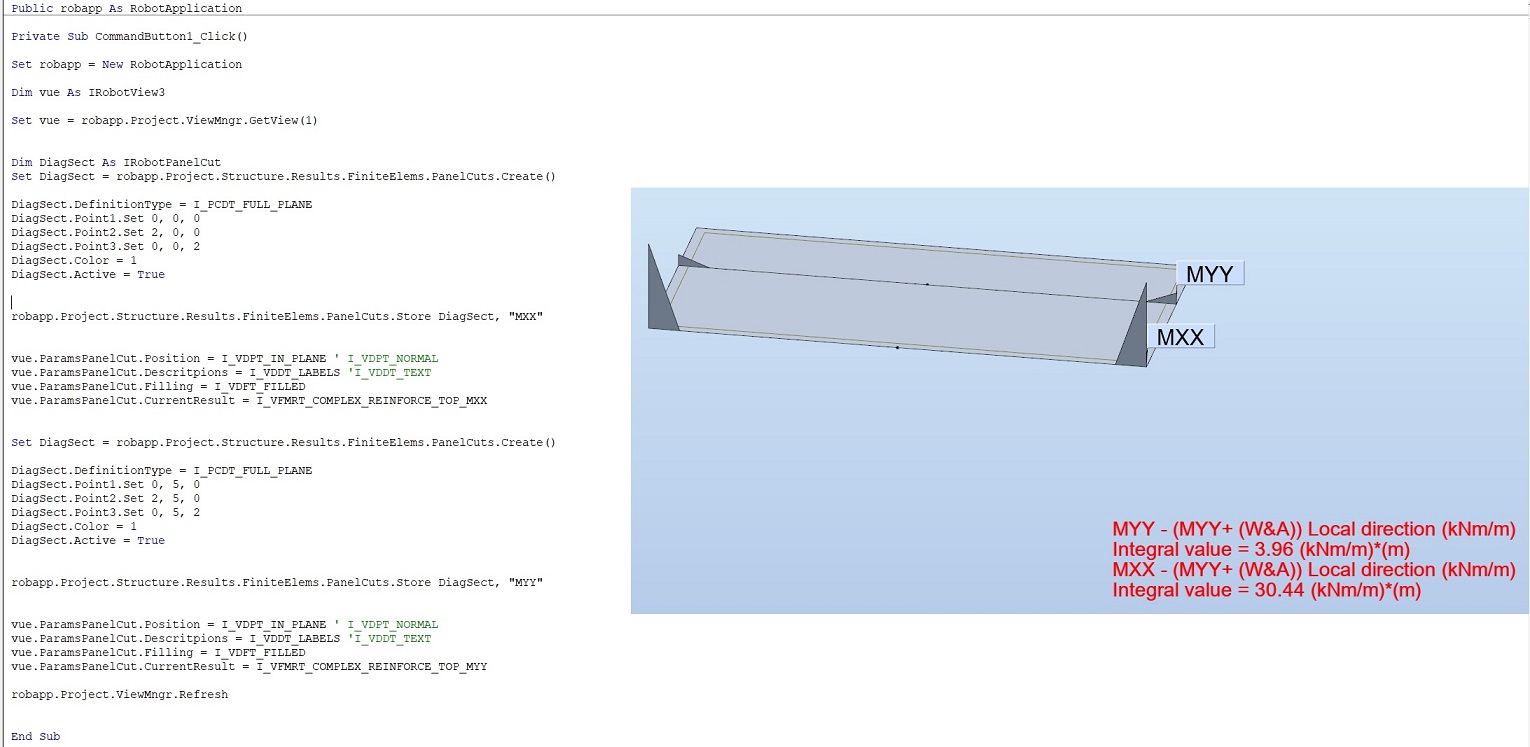This screenshot has height=747, width=1530.
Task: Click CurrentResult line ending in REINFORCE_TOP_MYY
Action: click(x=249, y=666)
